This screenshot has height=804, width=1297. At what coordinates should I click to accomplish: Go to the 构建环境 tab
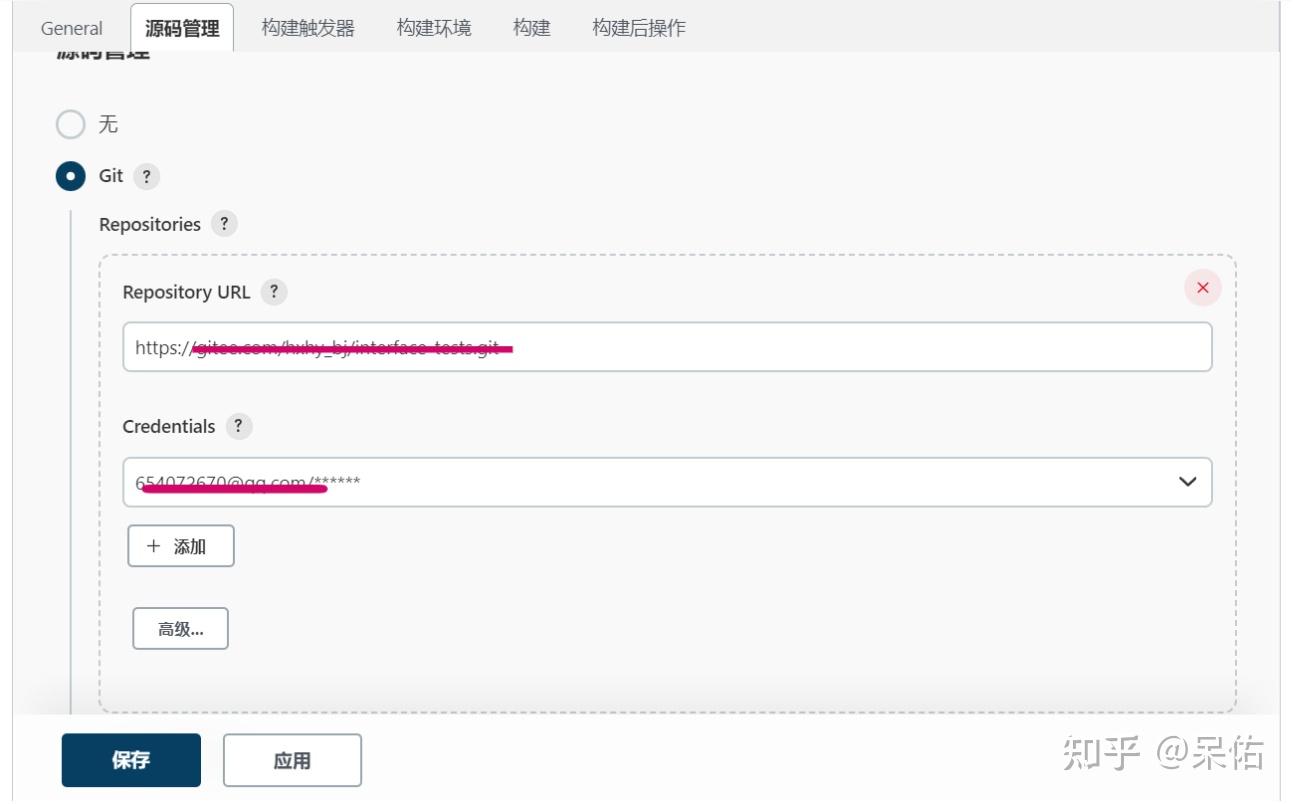(x=433, y=28)
